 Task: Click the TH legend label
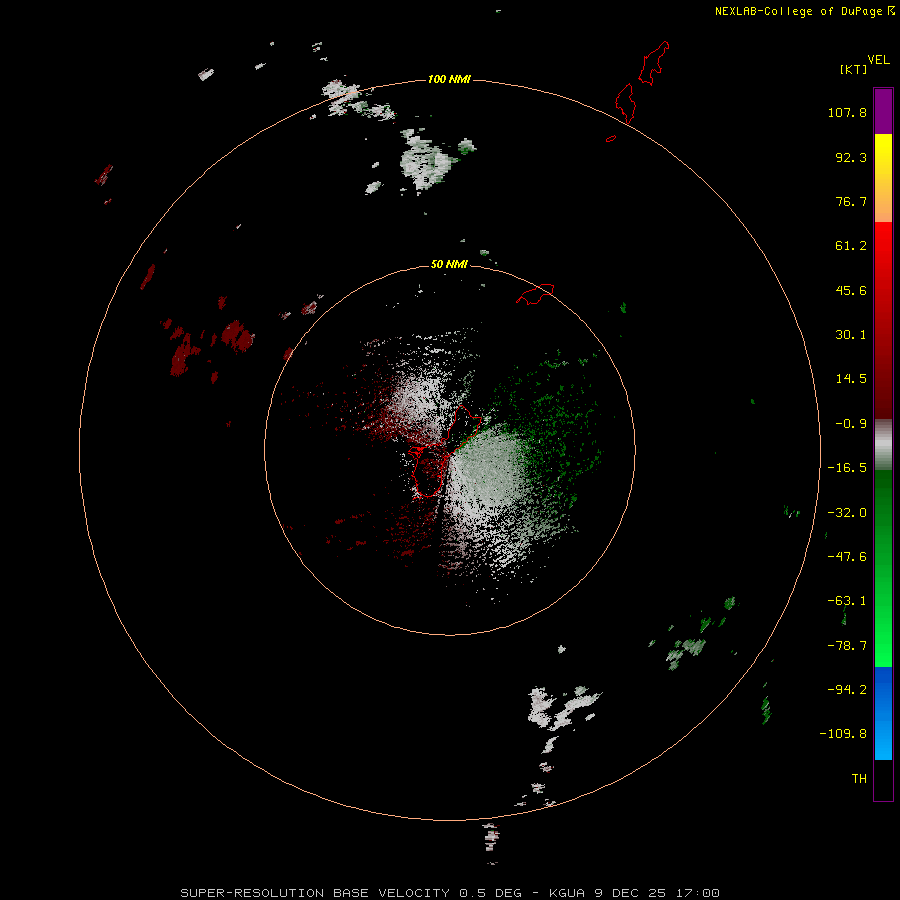click(x=859, y=779)
